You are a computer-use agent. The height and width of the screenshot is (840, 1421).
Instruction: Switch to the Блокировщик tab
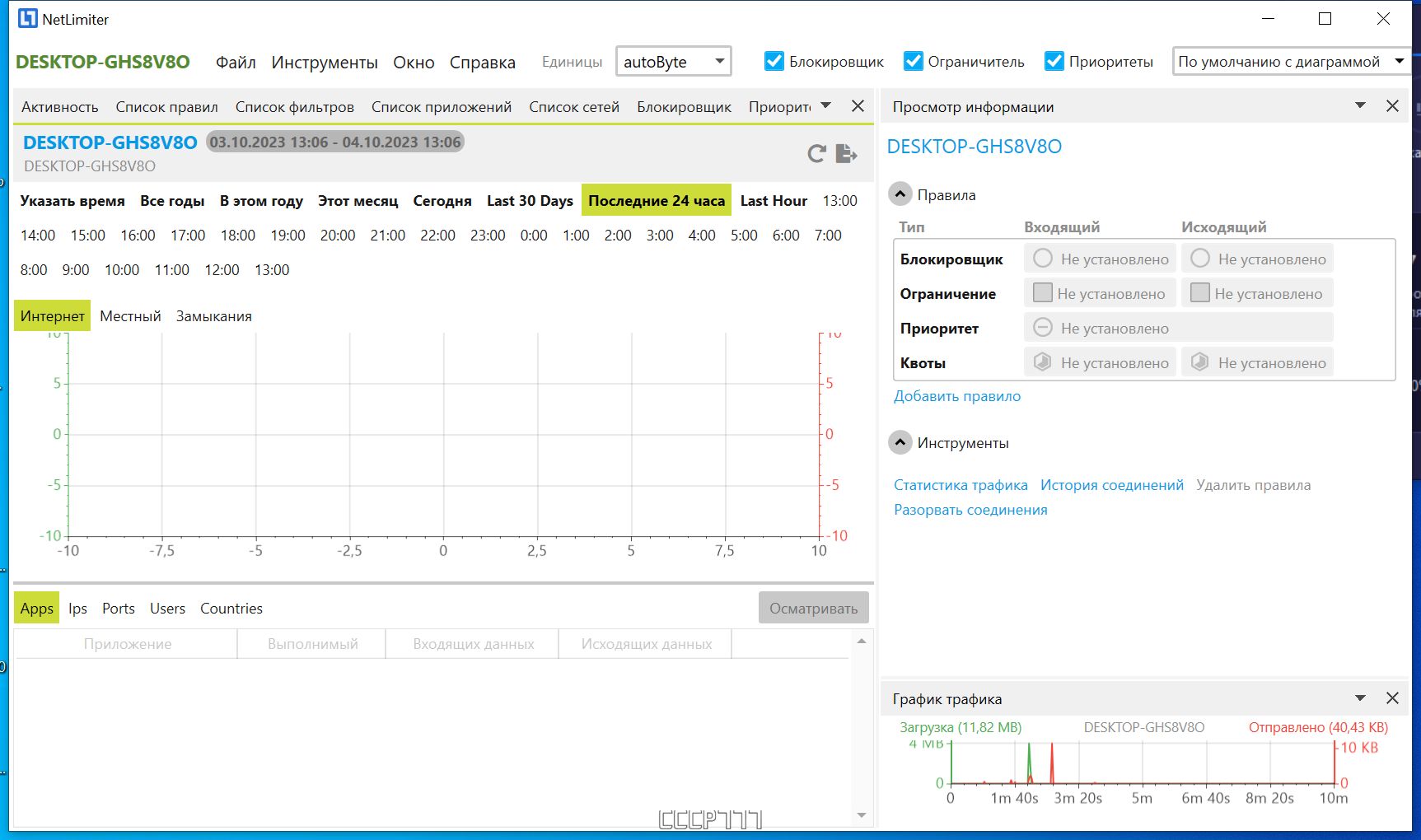(x=684, y=107)
